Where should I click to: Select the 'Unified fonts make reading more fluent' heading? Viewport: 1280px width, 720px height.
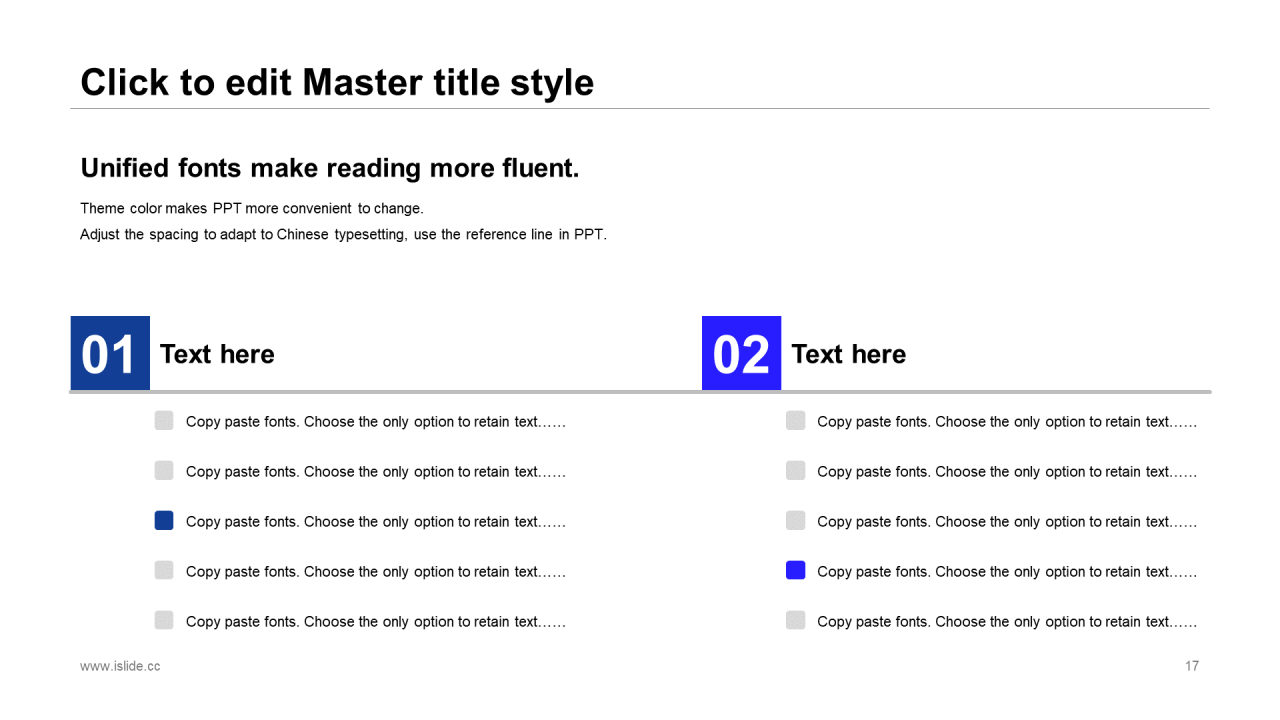coord(330,168)
